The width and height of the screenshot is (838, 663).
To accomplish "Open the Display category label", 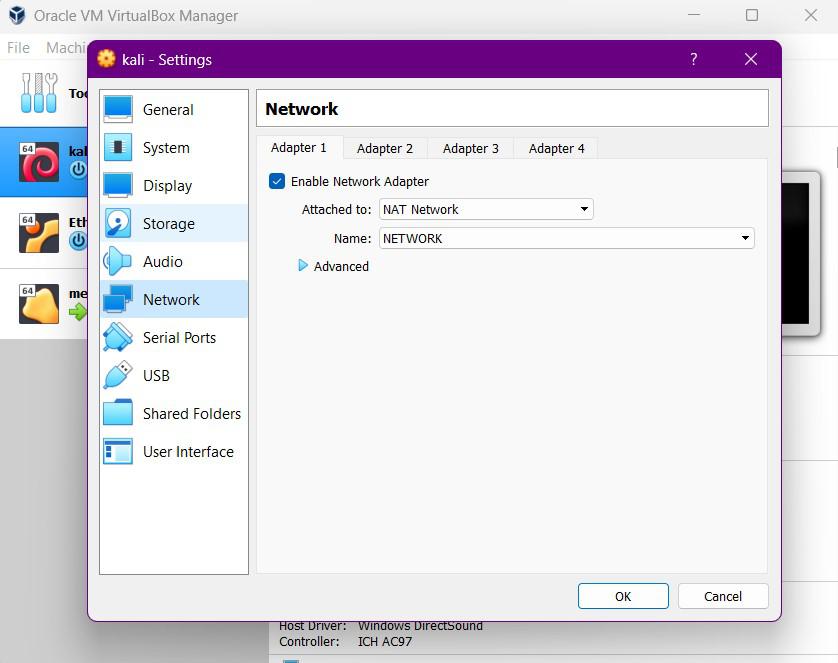I will click(167, 185).
